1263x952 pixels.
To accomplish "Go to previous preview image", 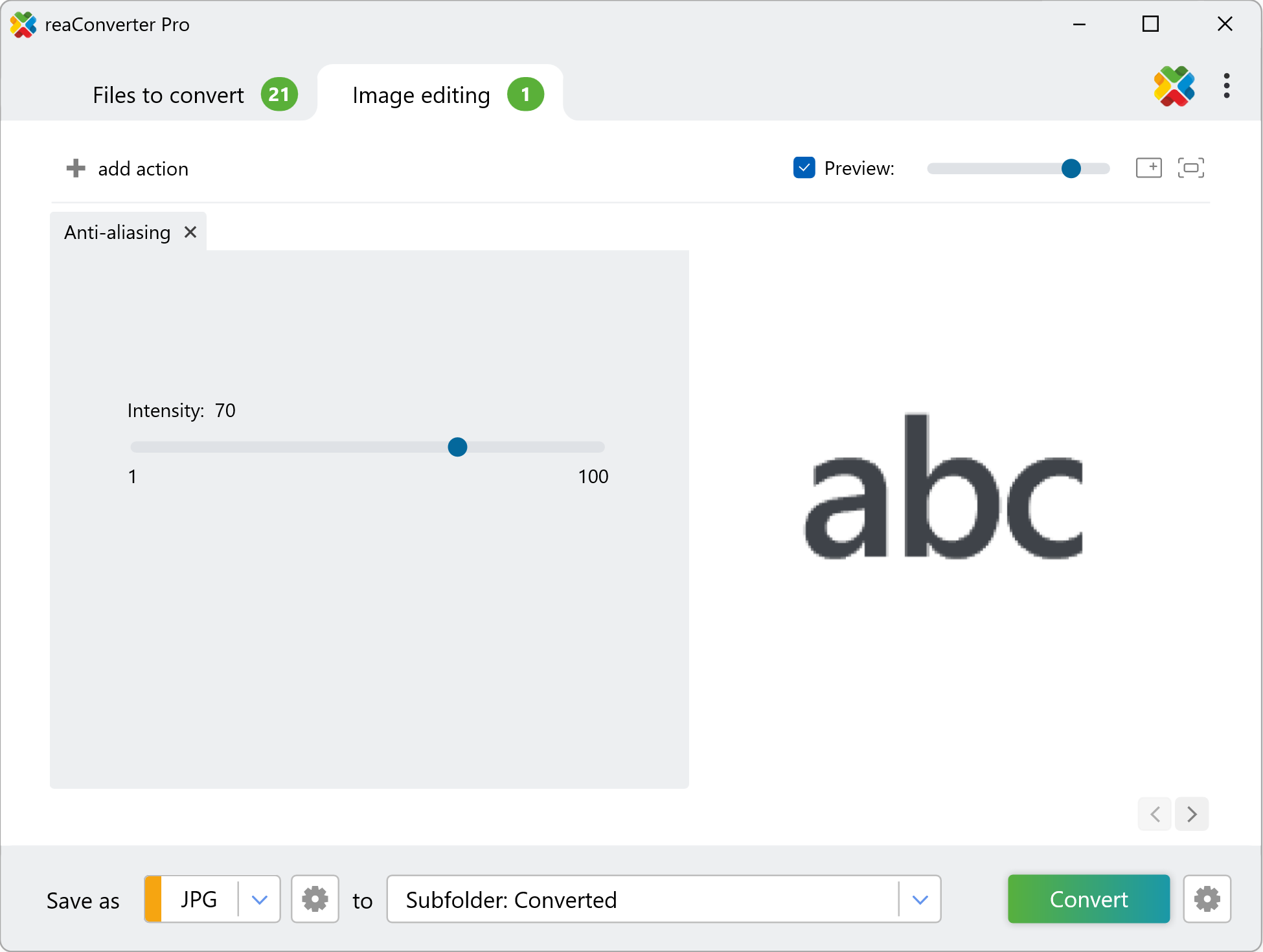I will click(1155, 814).
